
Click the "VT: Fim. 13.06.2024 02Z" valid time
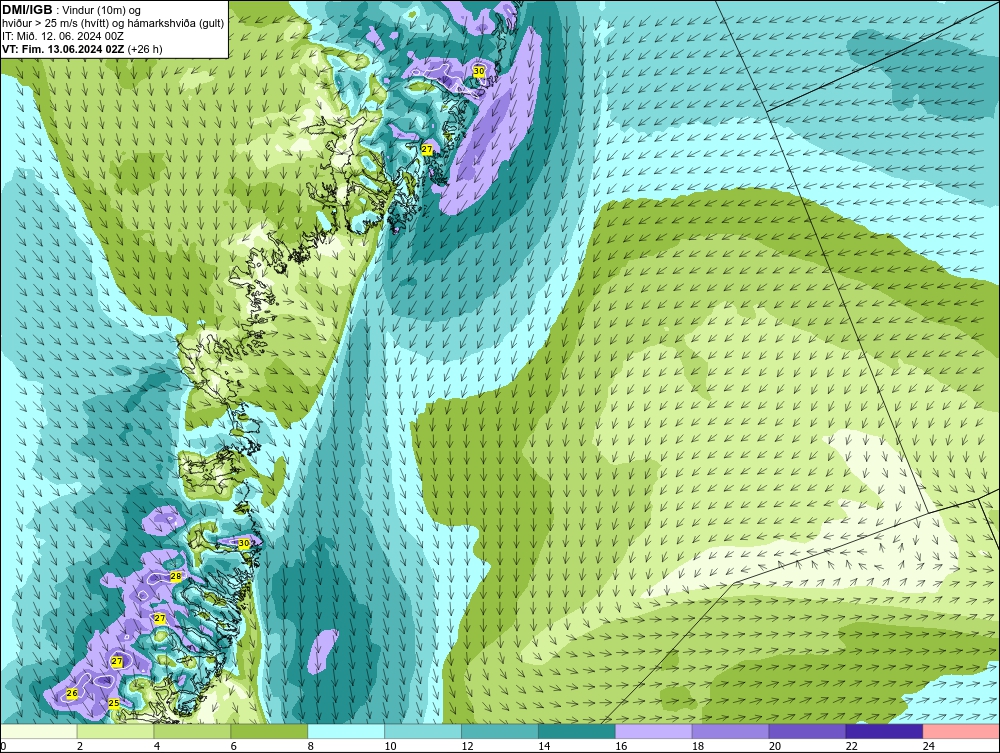coord(64,49)
